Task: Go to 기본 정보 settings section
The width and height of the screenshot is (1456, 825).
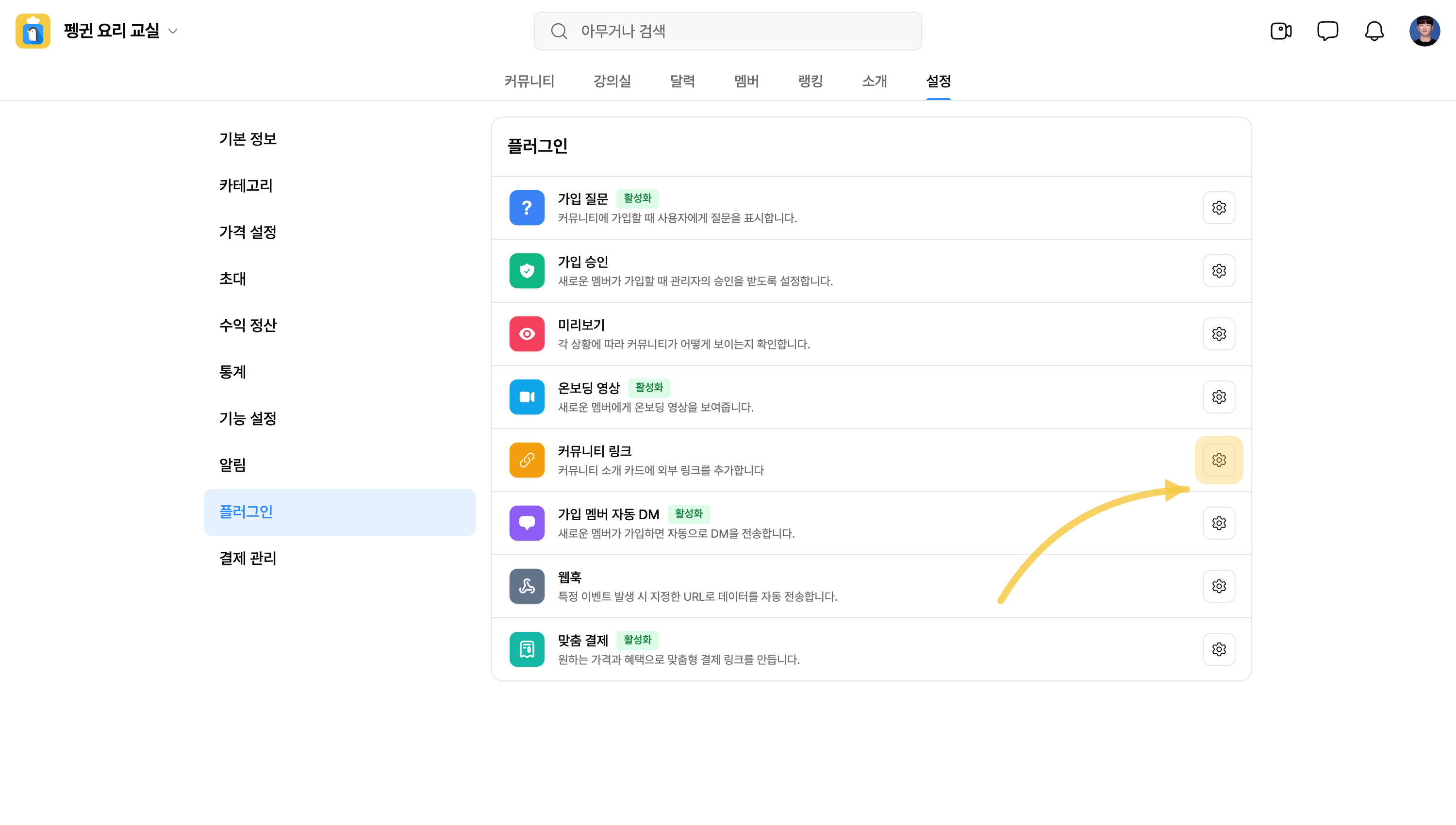Action: (248, 139)
